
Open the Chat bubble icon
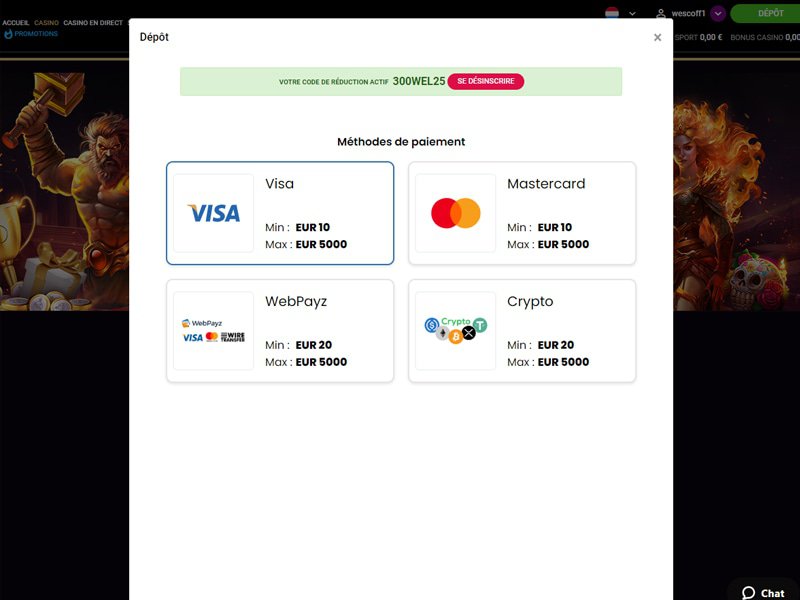tap(748, 593)
